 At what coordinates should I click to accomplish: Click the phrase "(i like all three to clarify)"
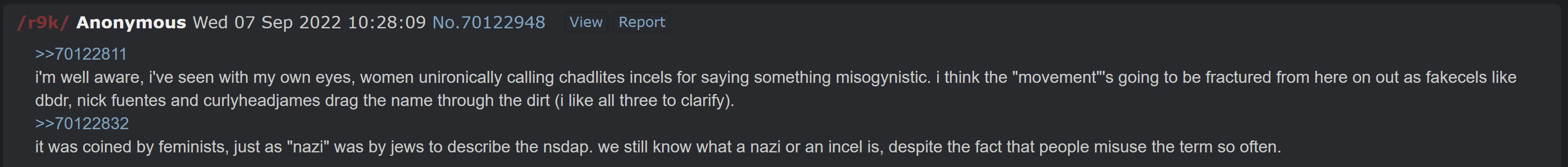click(645, 100)
